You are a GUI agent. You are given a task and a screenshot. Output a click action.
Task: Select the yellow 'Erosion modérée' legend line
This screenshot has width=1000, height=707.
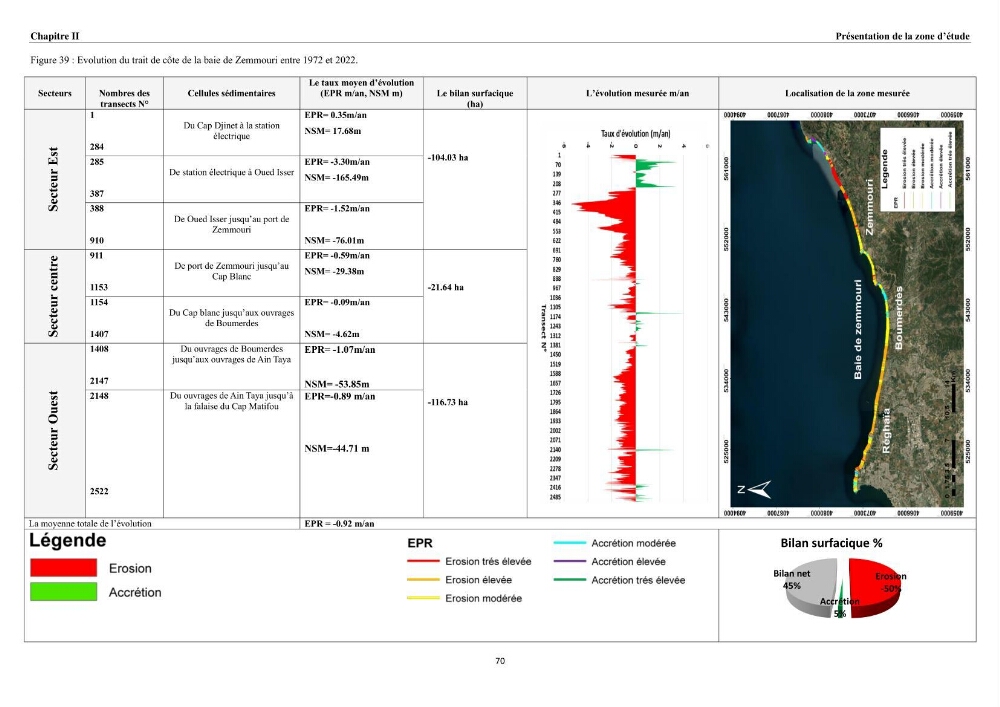pos(423,598)
